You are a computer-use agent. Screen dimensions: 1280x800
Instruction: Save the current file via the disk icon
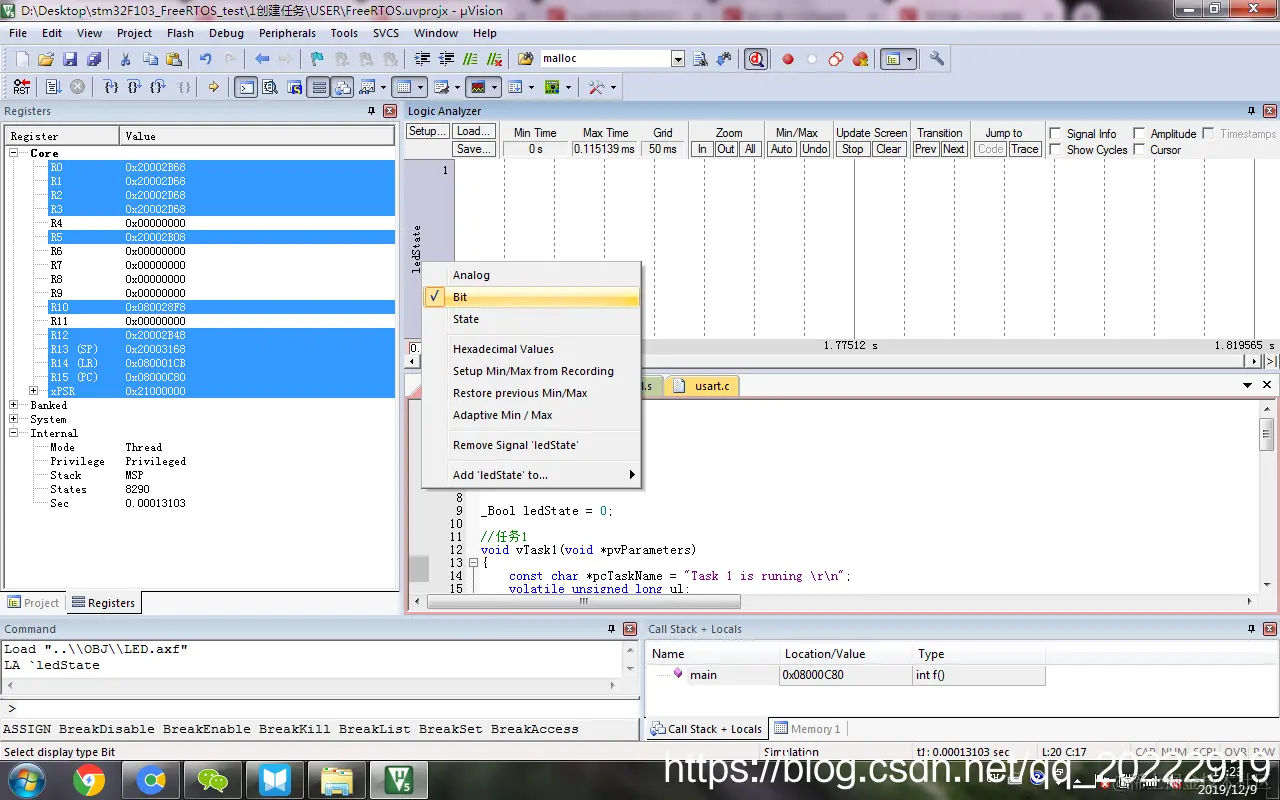(70, 59)
